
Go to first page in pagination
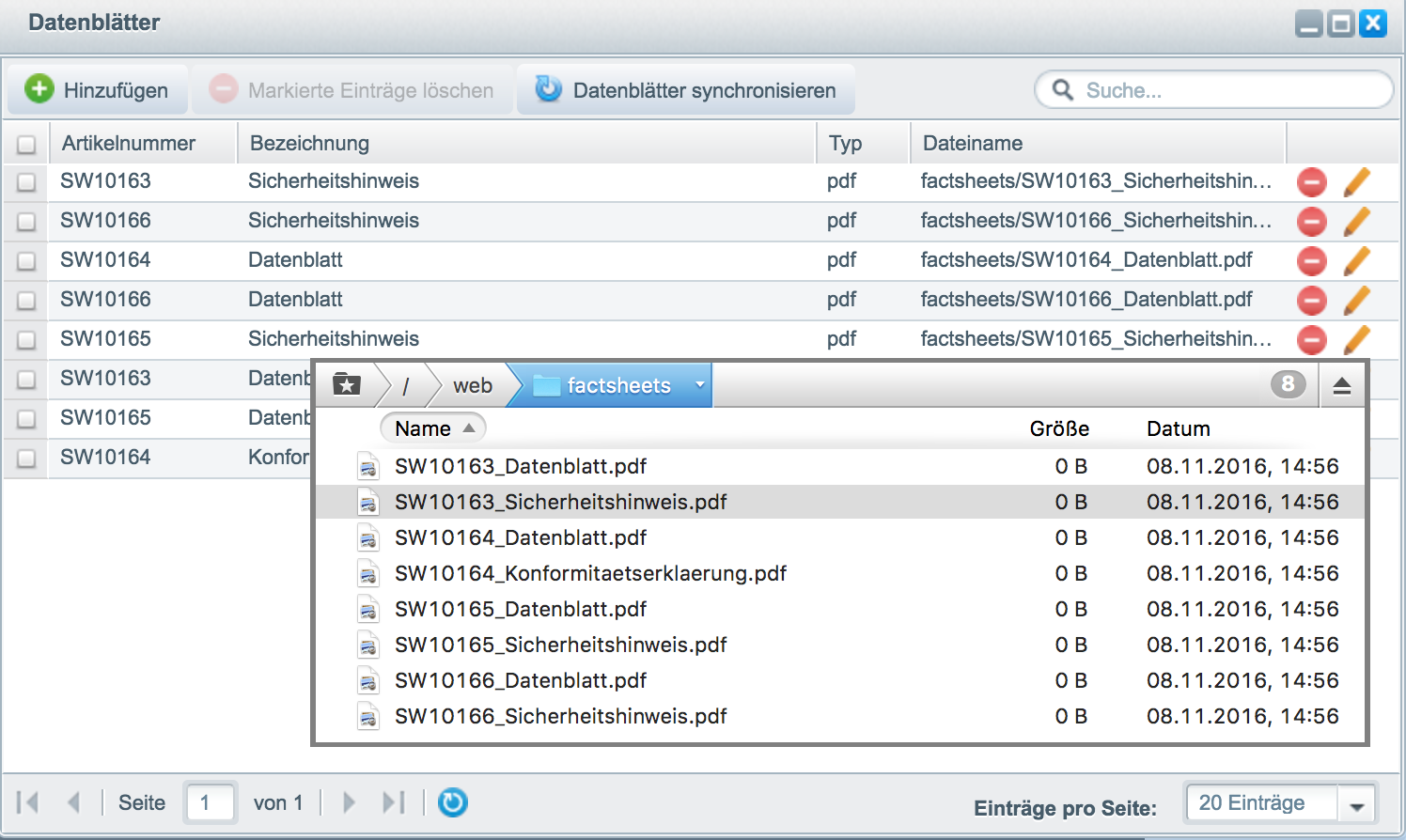28,802
